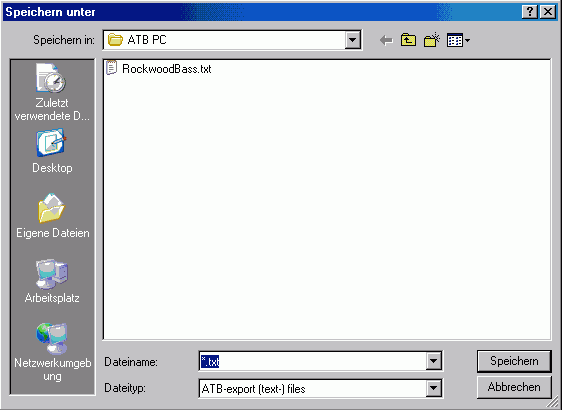The width and height of the screenshot is (562, 410).
Task: Open Zuletzt verwendete Dokumente location
Action: (52, 92)
